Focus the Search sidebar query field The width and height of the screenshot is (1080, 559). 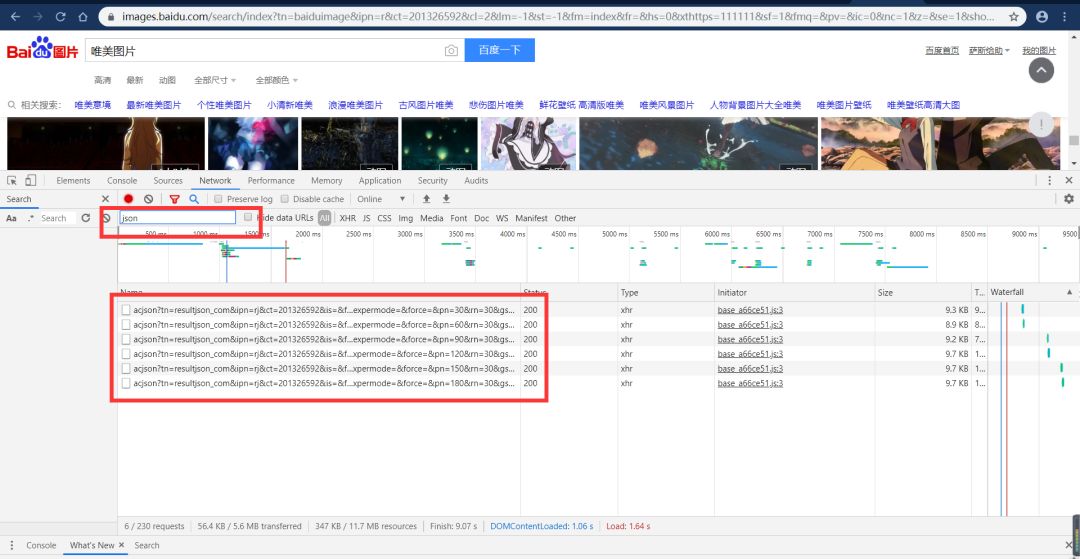[57, 218]
